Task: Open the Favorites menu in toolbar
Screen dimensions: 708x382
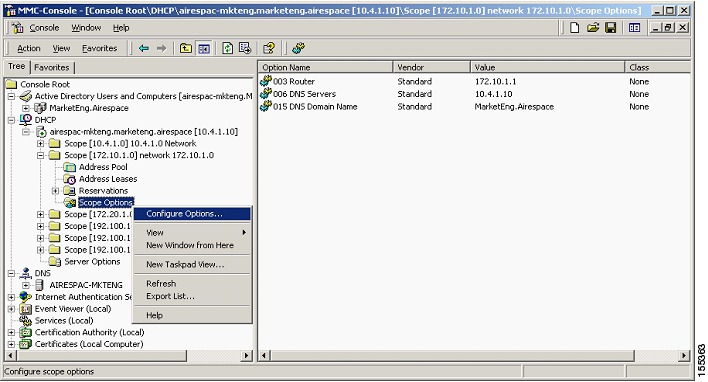Action: pyautogui.click(x=99, y=48)
